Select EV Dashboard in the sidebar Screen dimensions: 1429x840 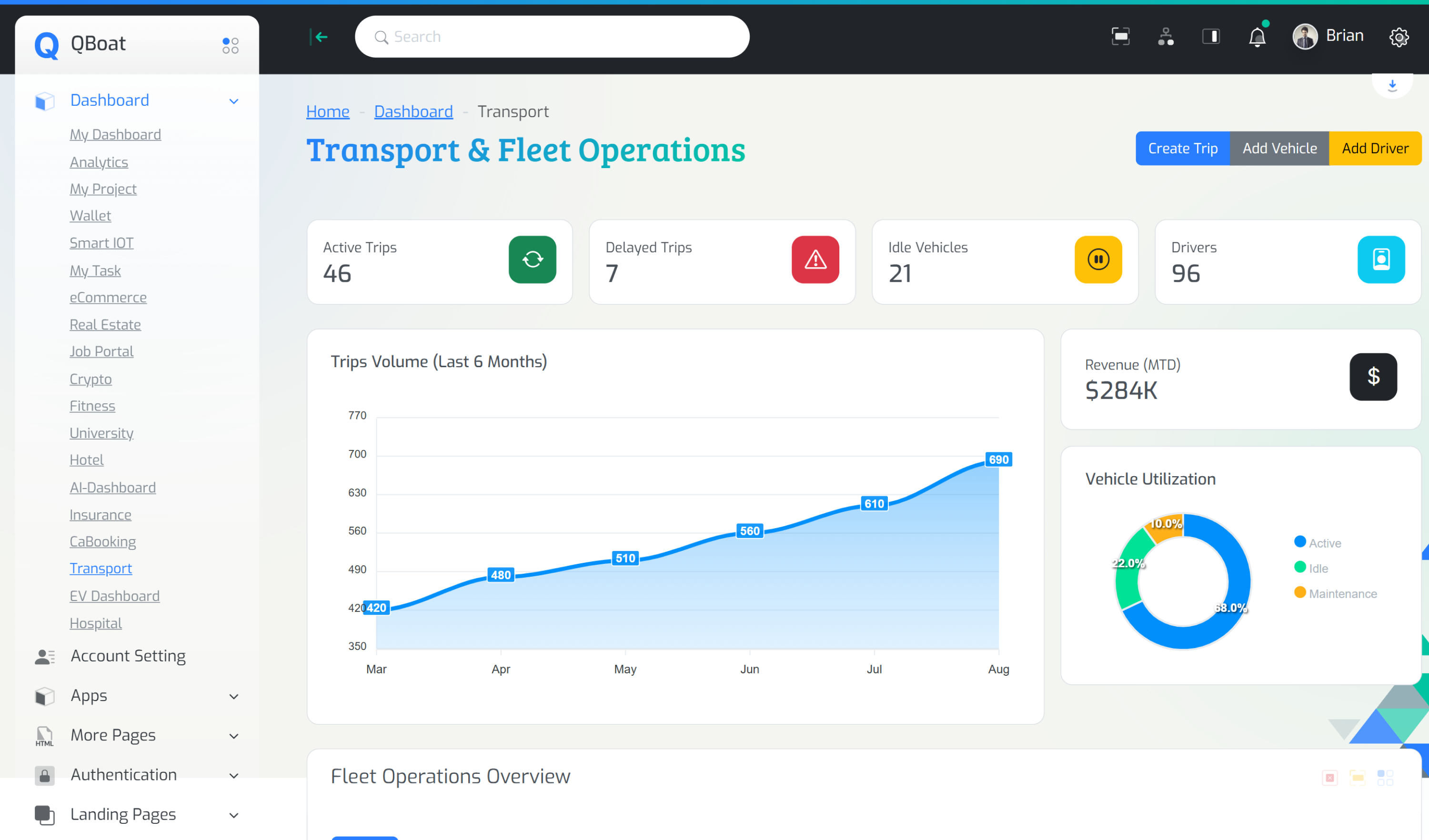tap(114, 596)
